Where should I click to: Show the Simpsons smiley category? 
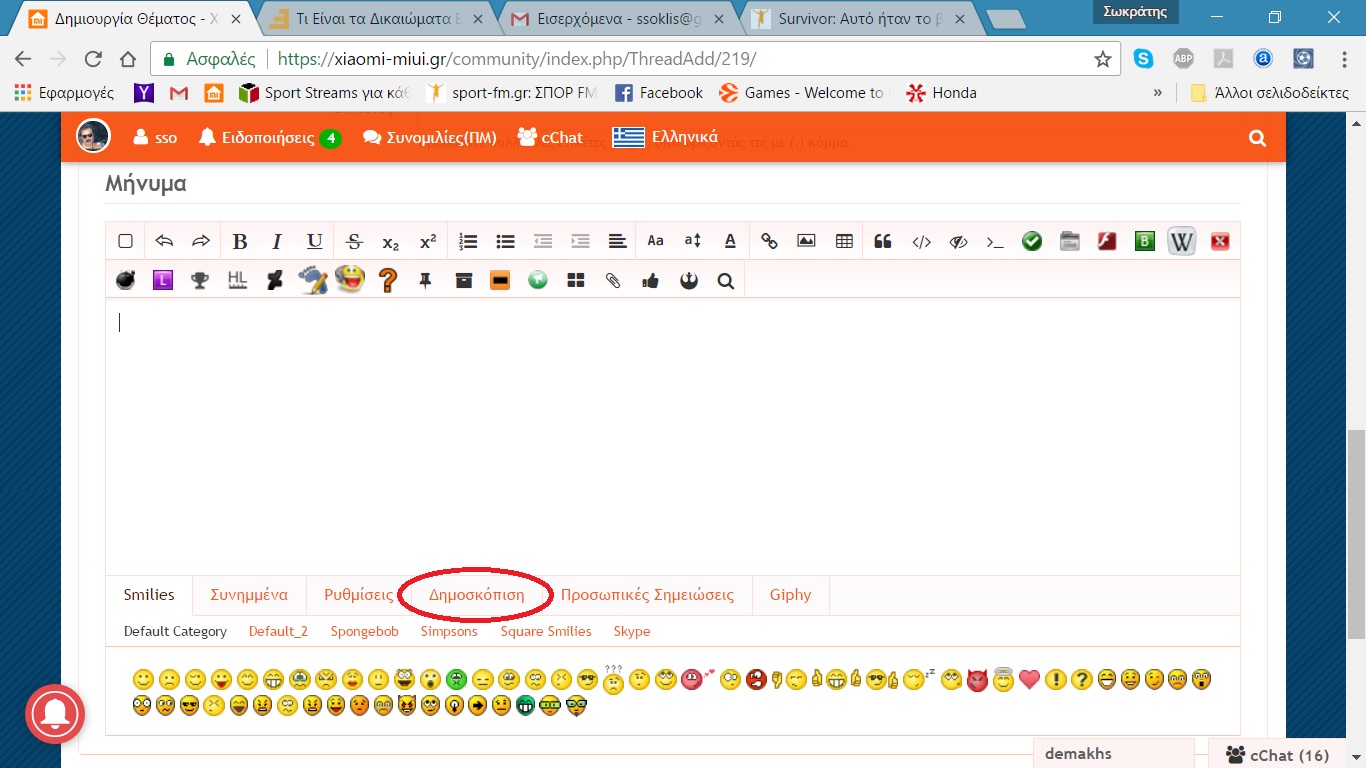click(x=450, y=631)
